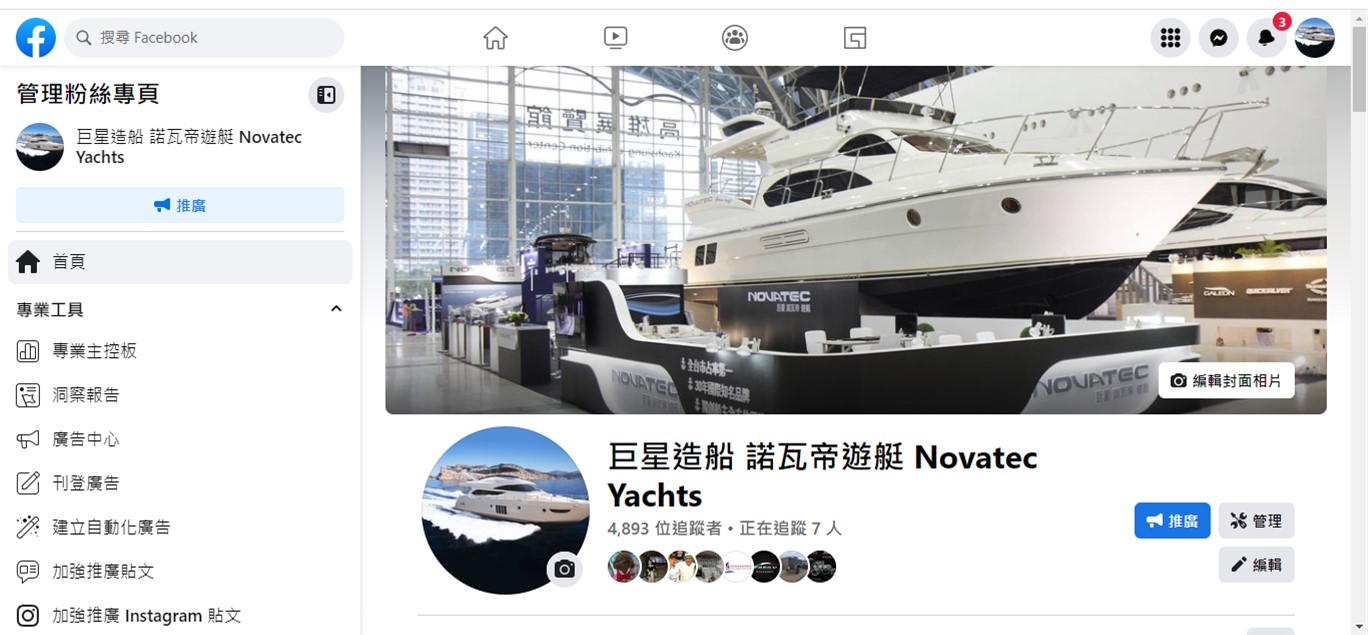Open 洞察報告 in the sidebar

[180, 395]
